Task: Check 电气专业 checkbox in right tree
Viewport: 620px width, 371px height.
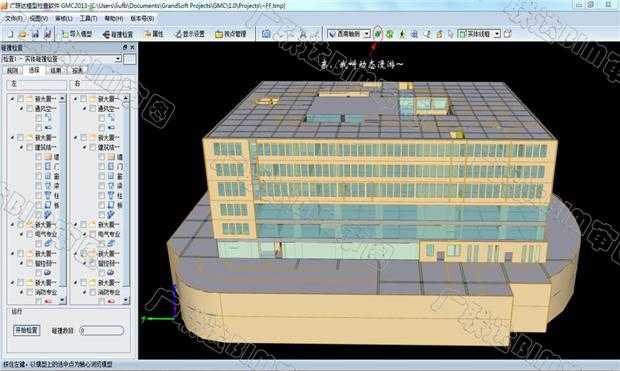Action: tap(93, 234)
